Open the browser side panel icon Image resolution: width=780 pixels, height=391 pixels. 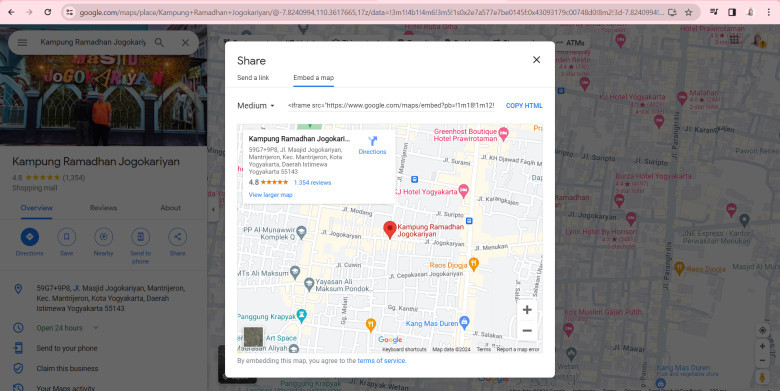732,12
